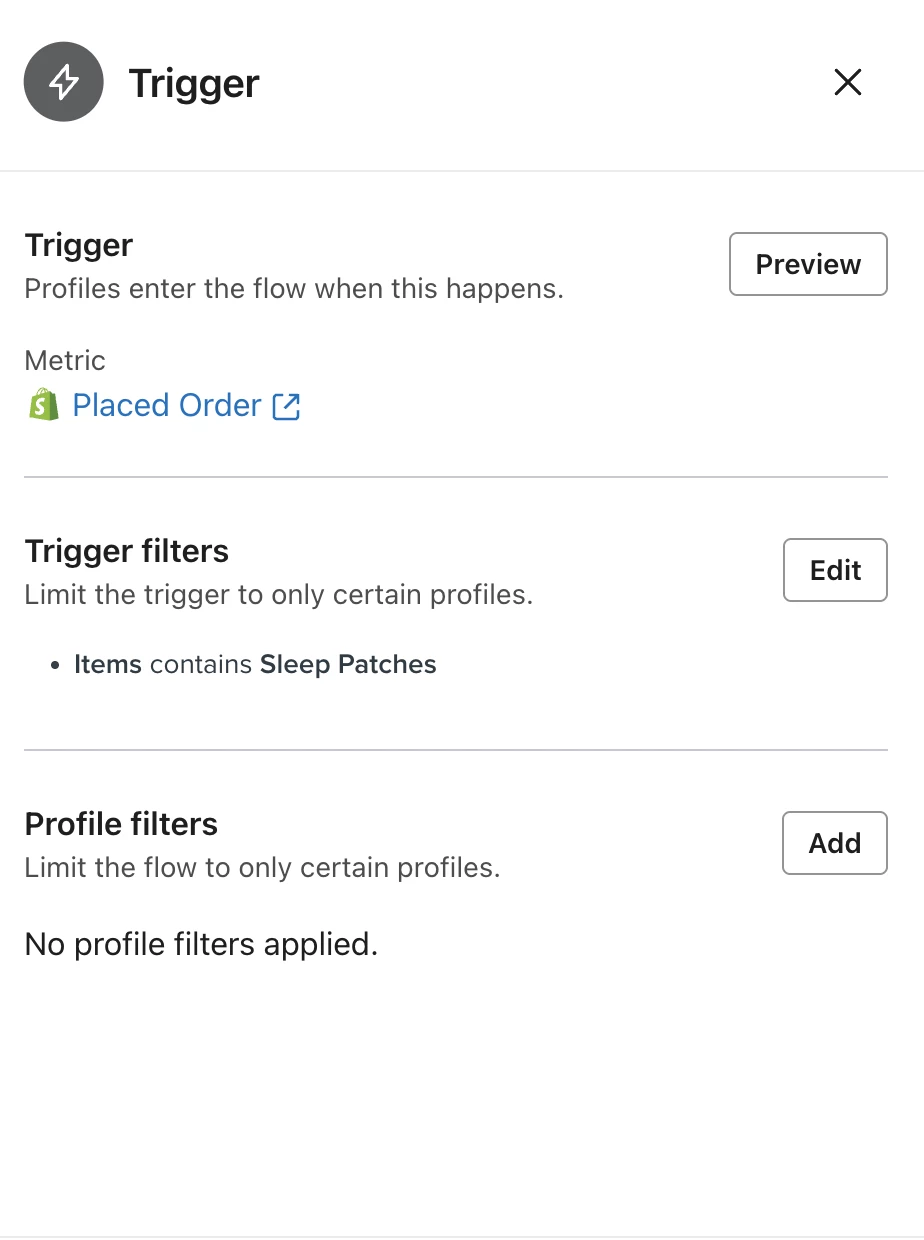
Task: Select the Trigger section heading
Action: 79,245
